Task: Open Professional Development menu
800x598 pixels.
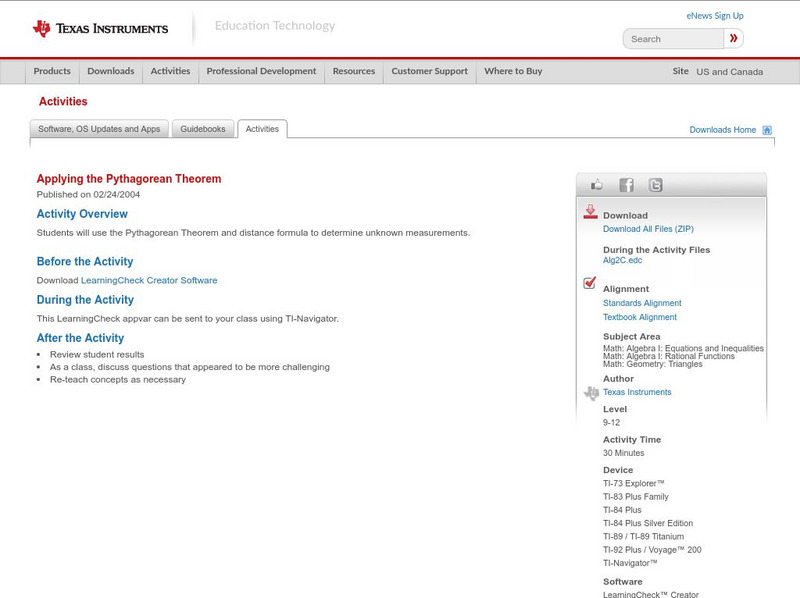Action: pyautogui.click(x=261, y=71)
